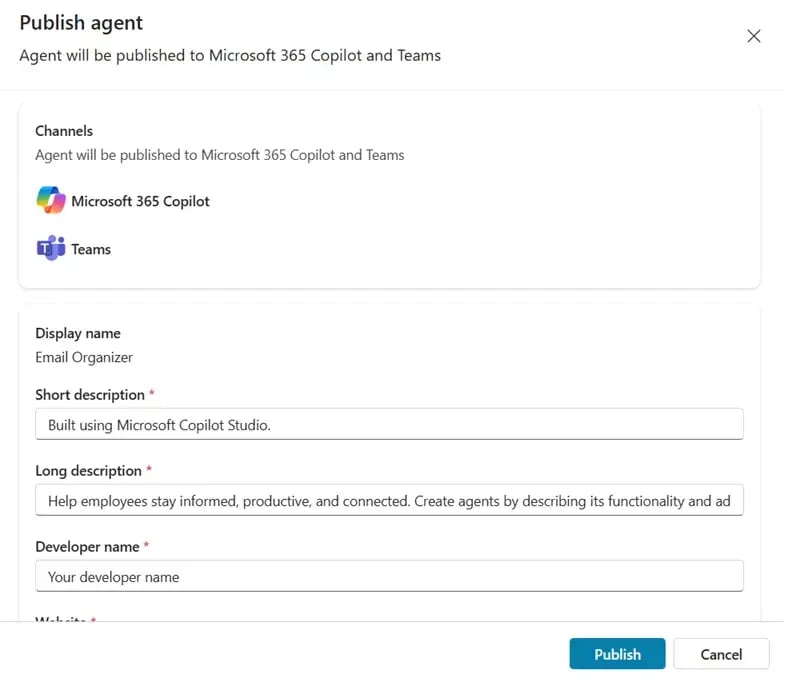The image size is (785, 678).
Task: Click the 'Long description' label
Action: 89,471
